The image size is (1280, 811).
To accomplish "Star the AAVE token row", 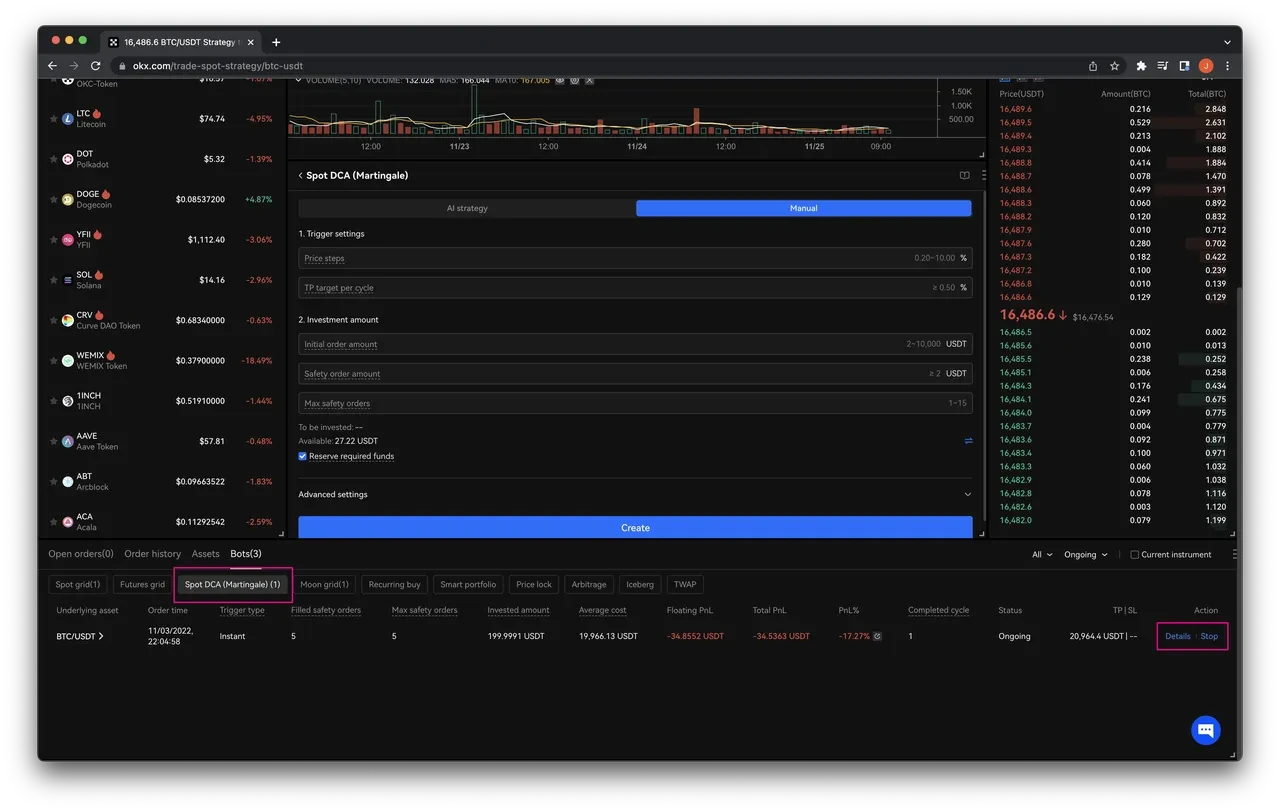I will [x=54, y=441].
